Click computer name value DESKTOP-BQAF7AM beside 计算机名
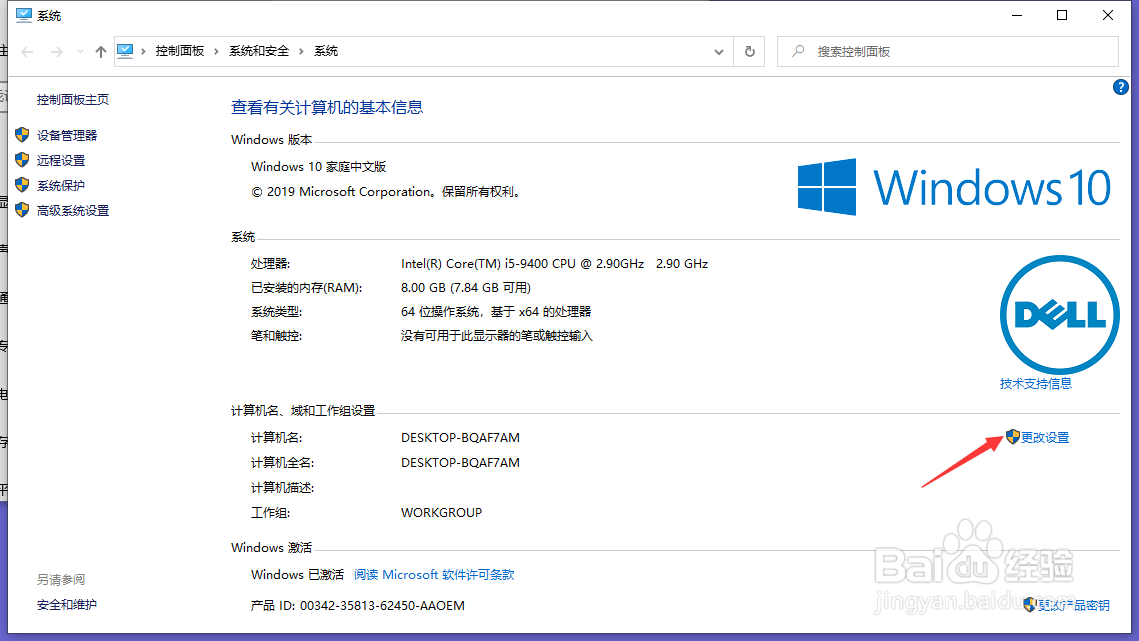 point(461,438)
